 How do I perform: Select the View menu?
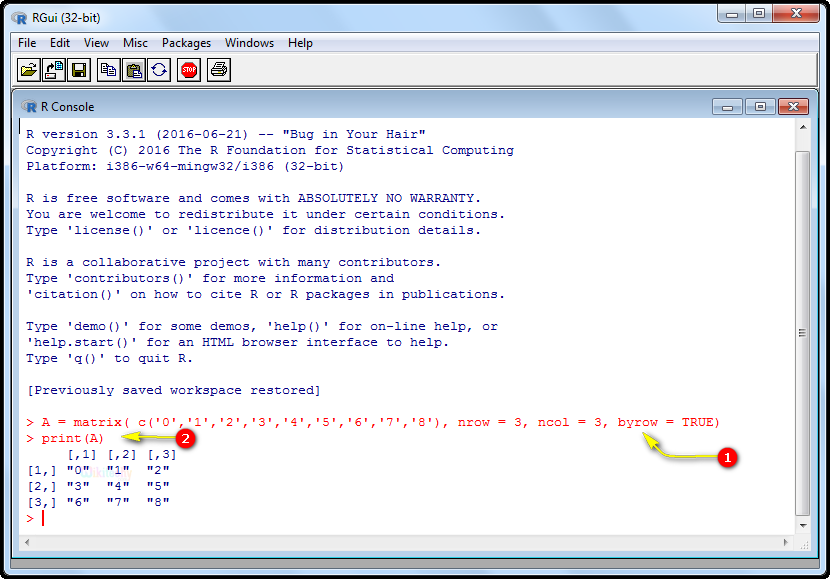pos(96,43)
